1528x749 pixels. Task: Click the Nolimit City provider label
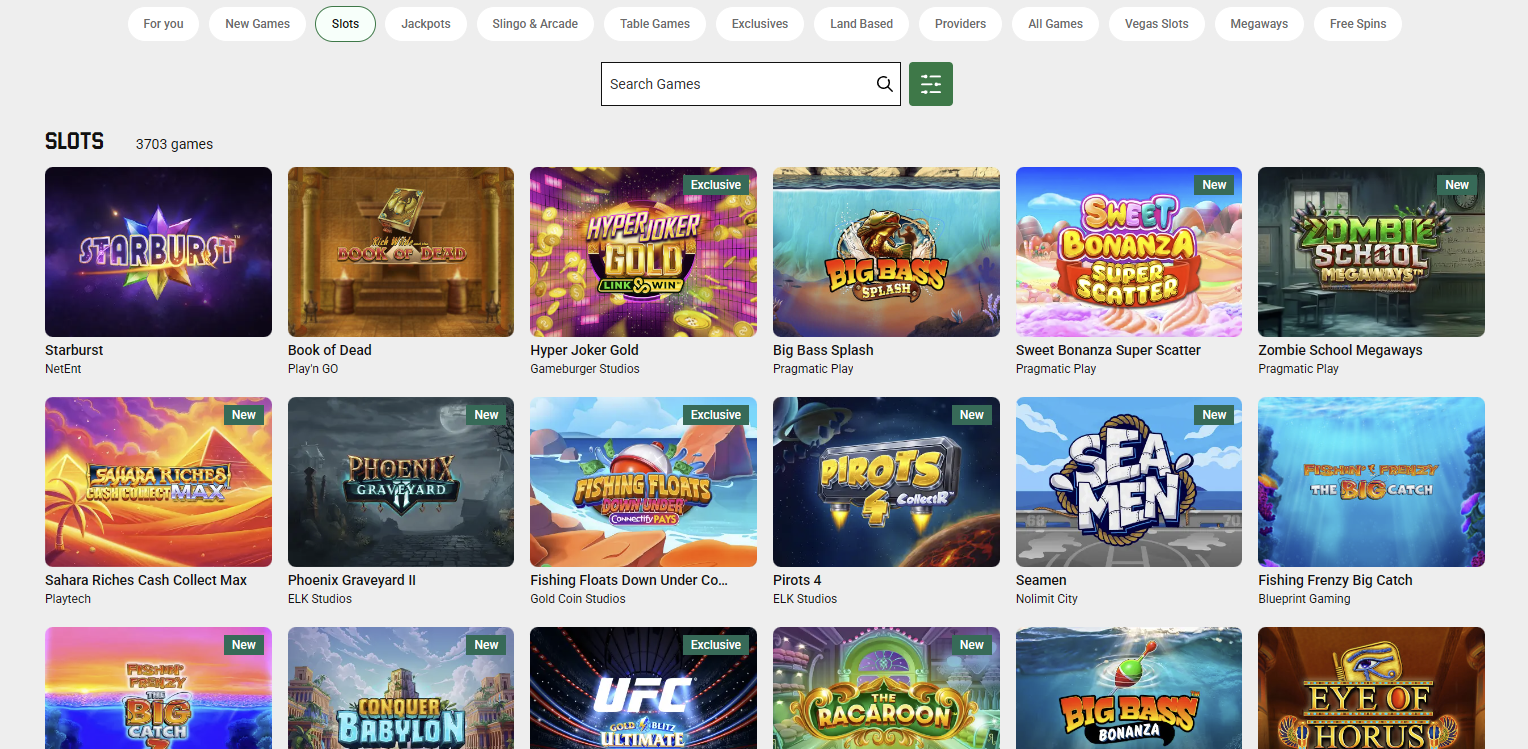point(1047,599)
